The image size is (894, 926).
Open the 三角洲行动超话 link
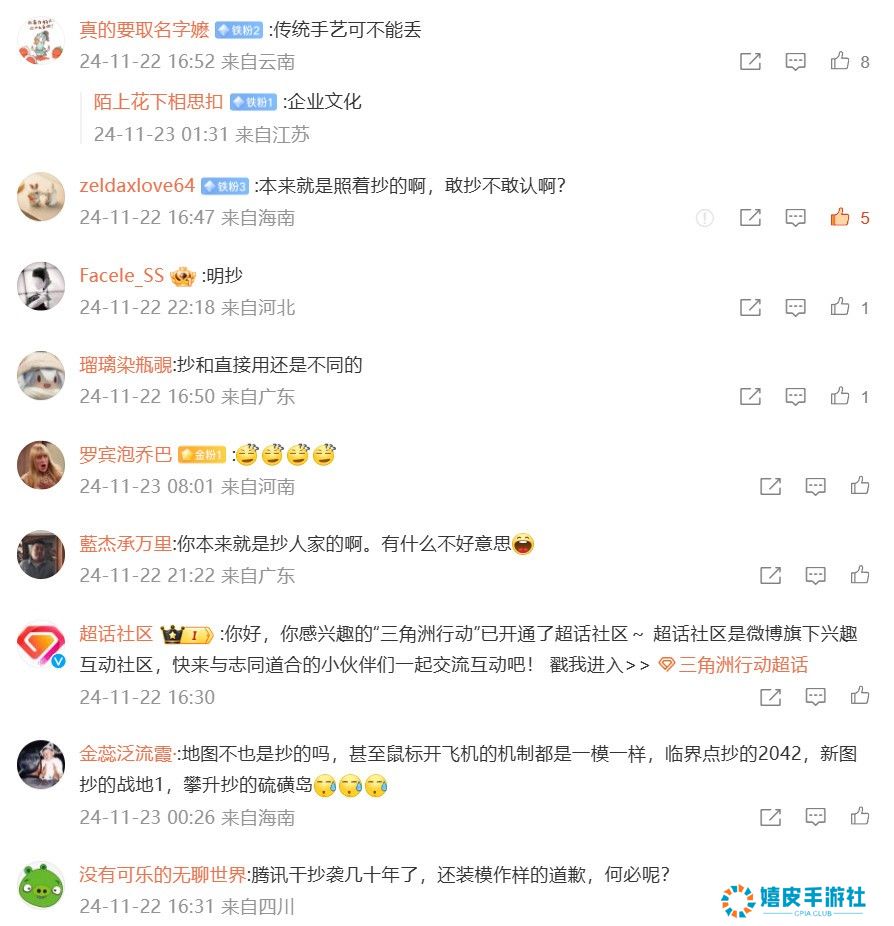pos(733,665)
